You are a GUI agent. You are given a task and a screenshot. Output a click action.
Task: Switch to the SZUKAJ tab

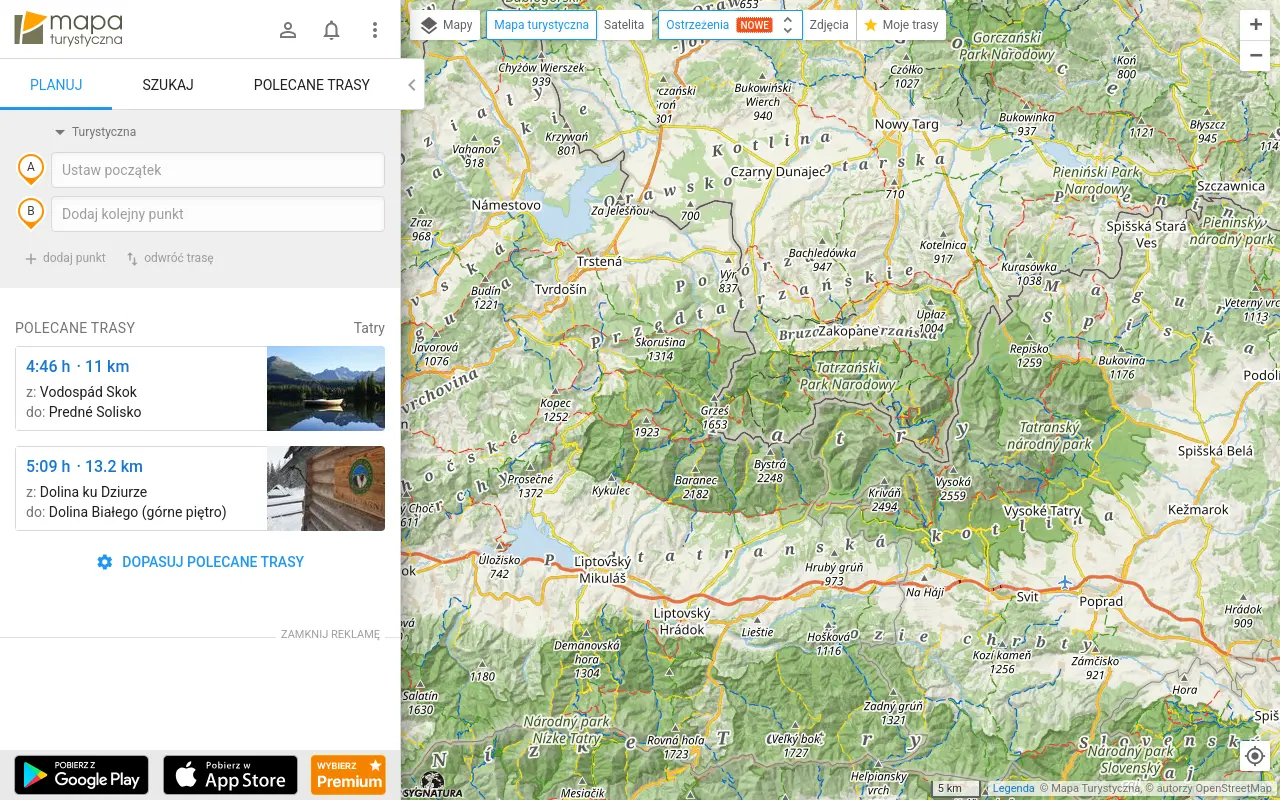[168, 85]
